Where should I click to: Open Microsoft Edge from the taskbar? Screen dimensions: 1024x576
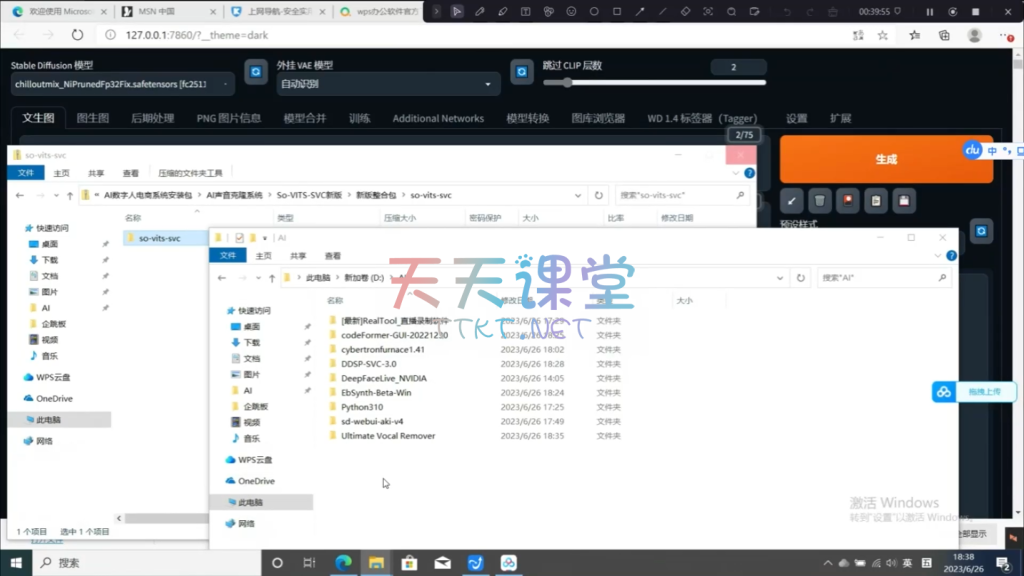[343, 563]
